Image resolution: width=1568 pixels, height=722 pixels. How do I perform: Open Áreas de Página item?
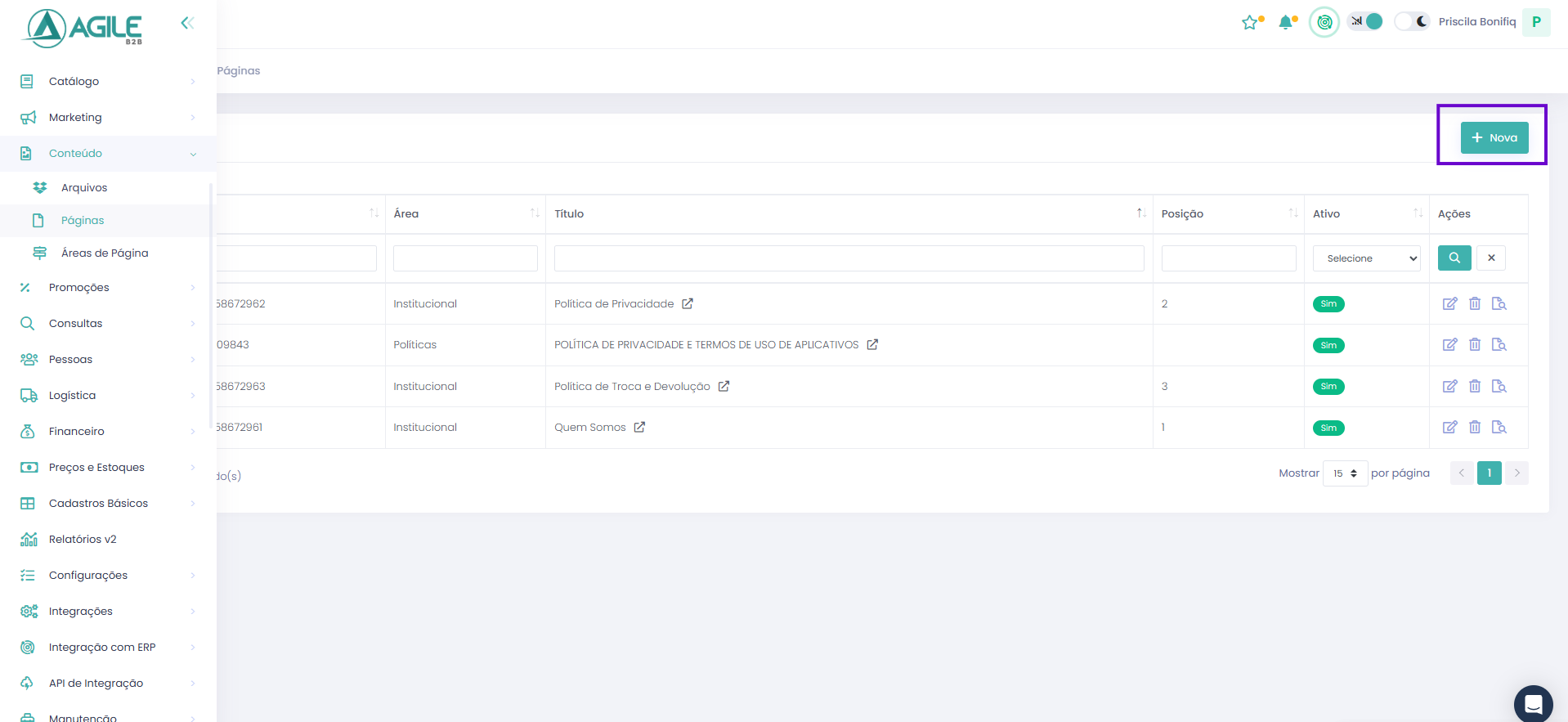point(108,253)
